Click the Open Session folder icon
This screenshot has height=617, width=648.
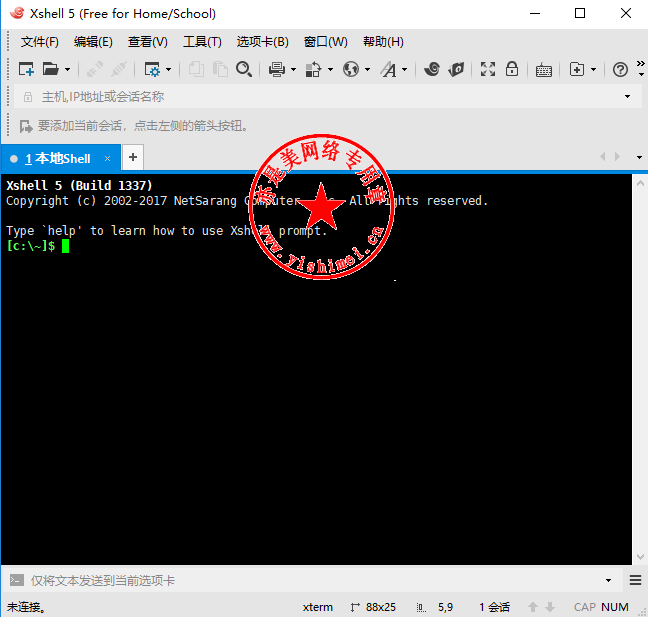click(50, 69)
